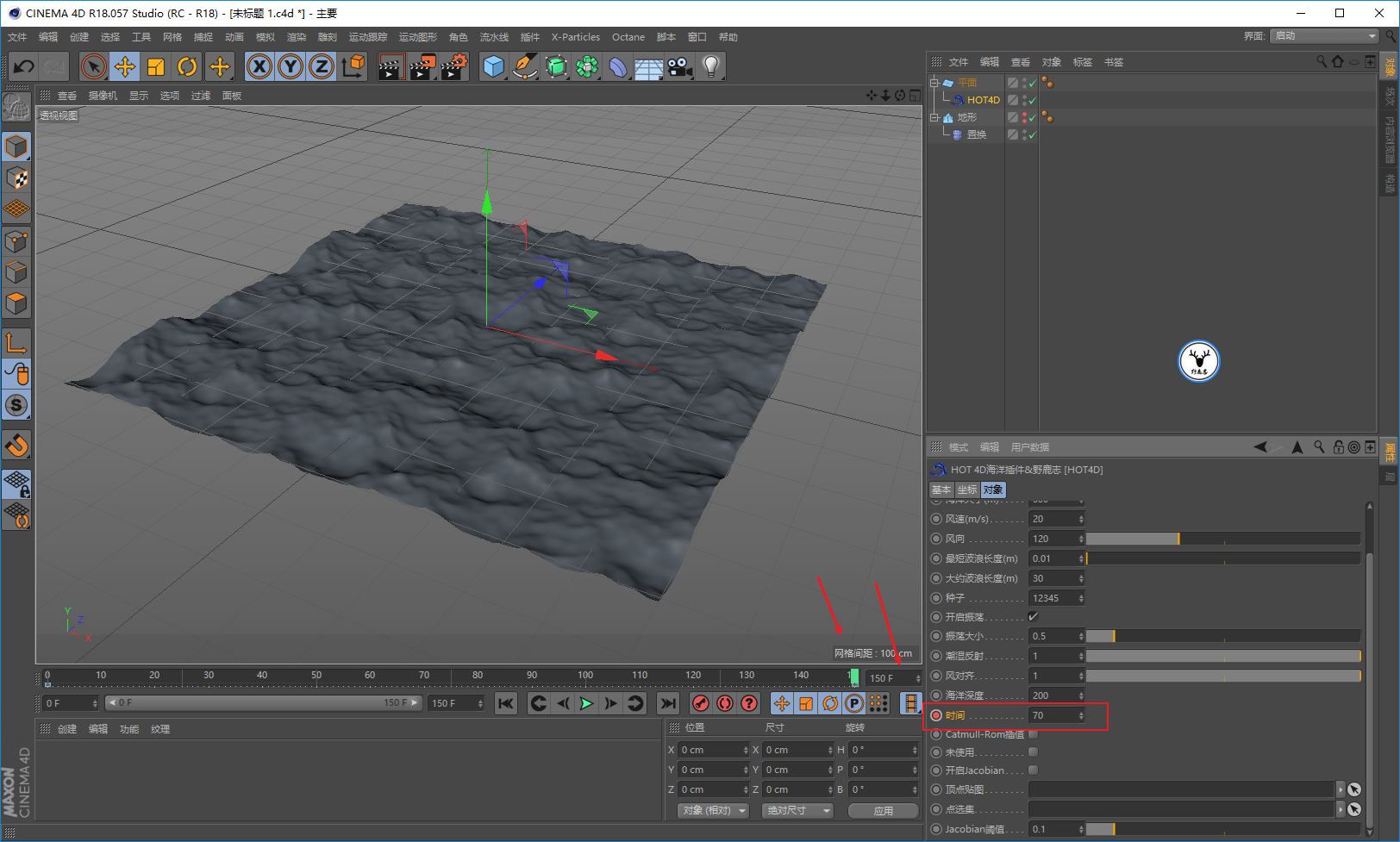
Task: Render the active view
Action: pyautogui.click(x=391, y=66)
